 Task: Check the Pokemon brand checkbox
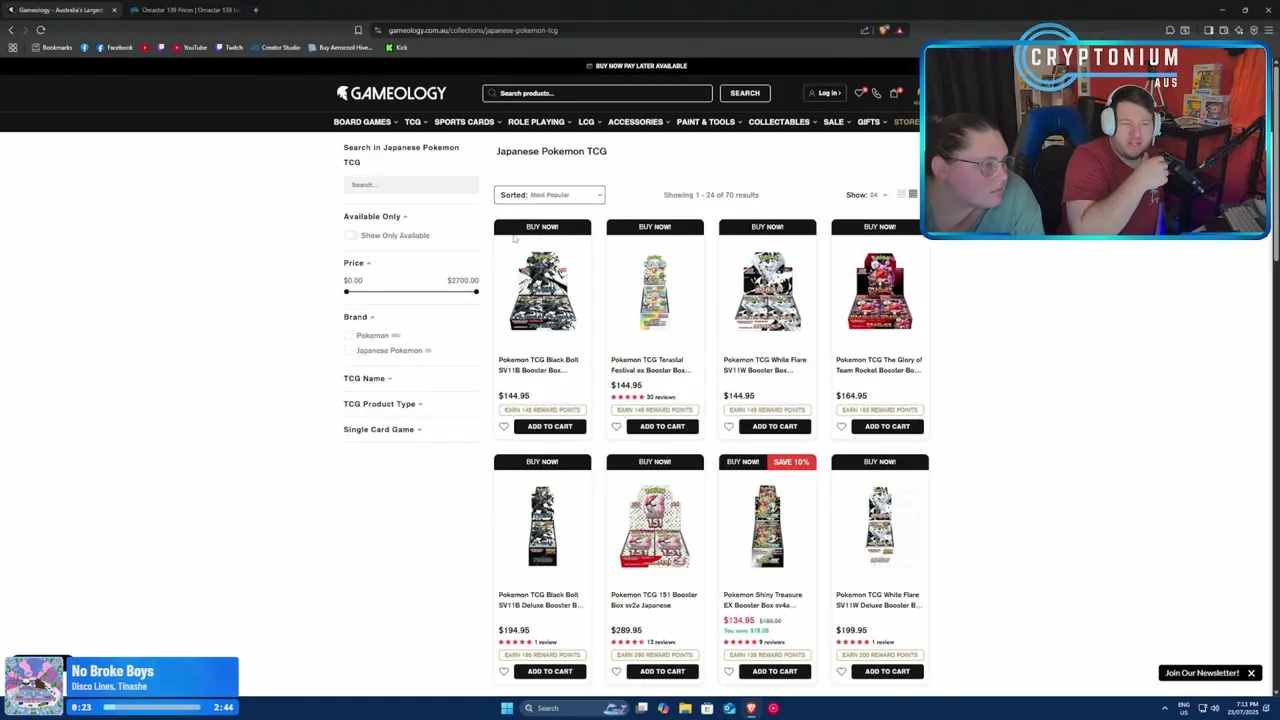coord(350,336)
